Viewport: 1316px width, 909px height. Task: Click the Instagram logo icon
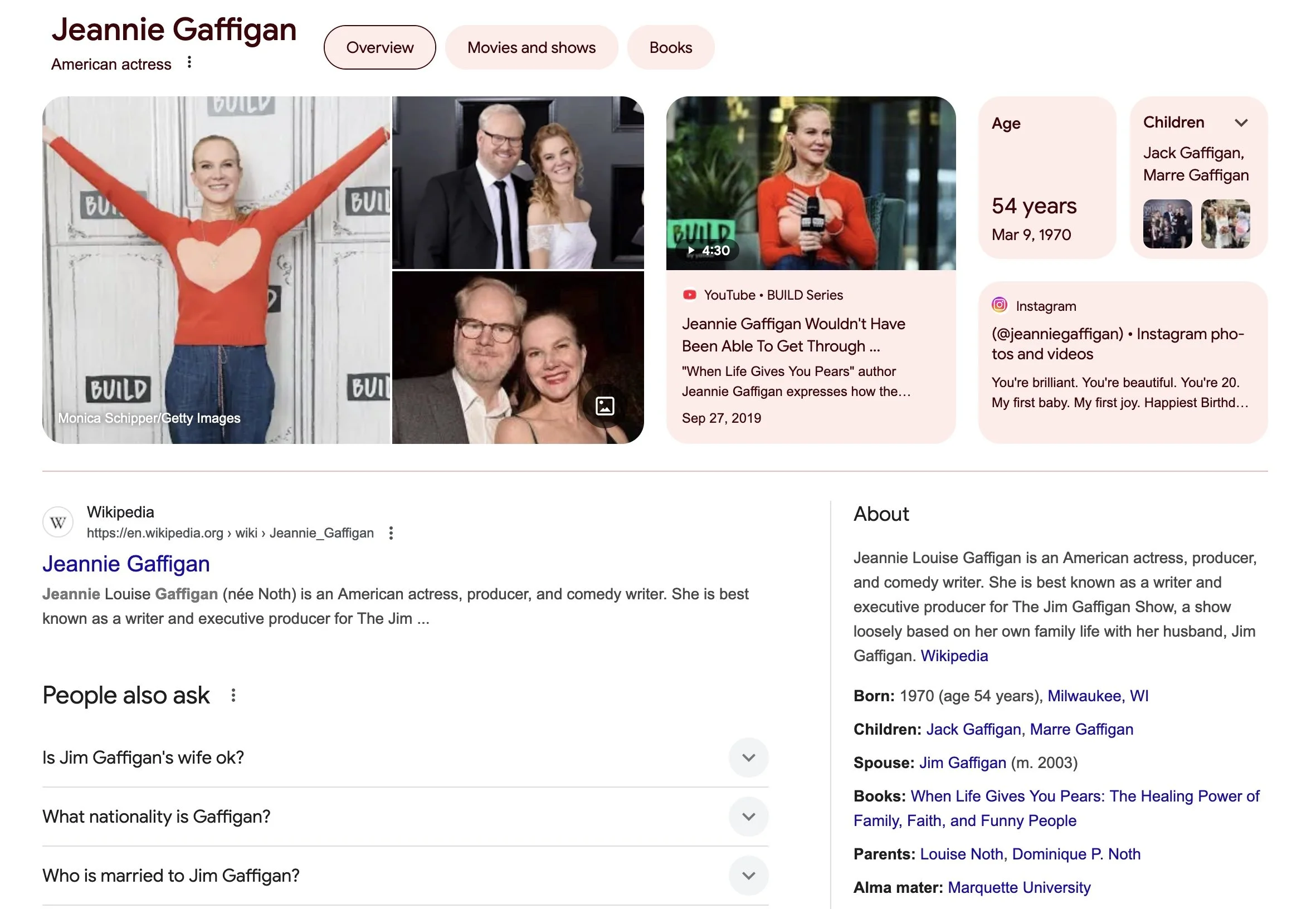coord(999,305)
